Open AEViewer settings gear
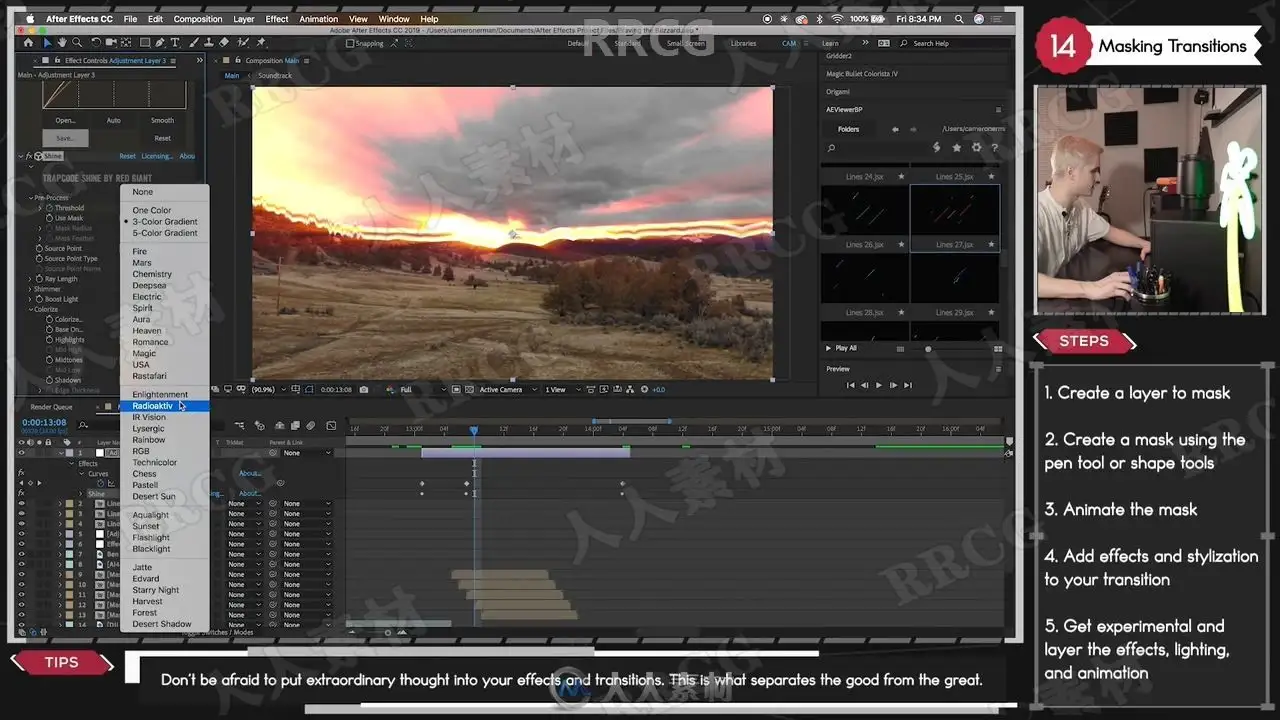Image resolution: width=1280 pixels, height=720 pixels. click(975, 147)
